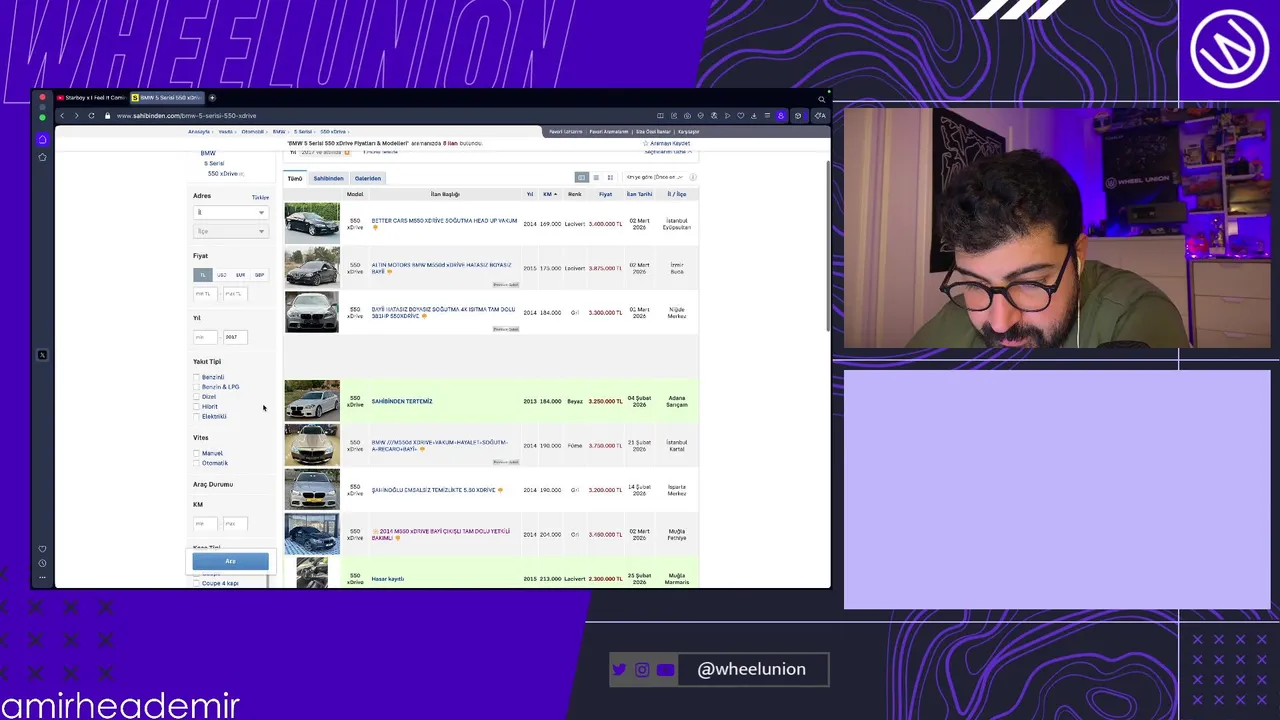Viewport: 1280px width, 720px height.
Task: Click the purple profile icon in browser toolbar
Action: [x=781, y=116]
